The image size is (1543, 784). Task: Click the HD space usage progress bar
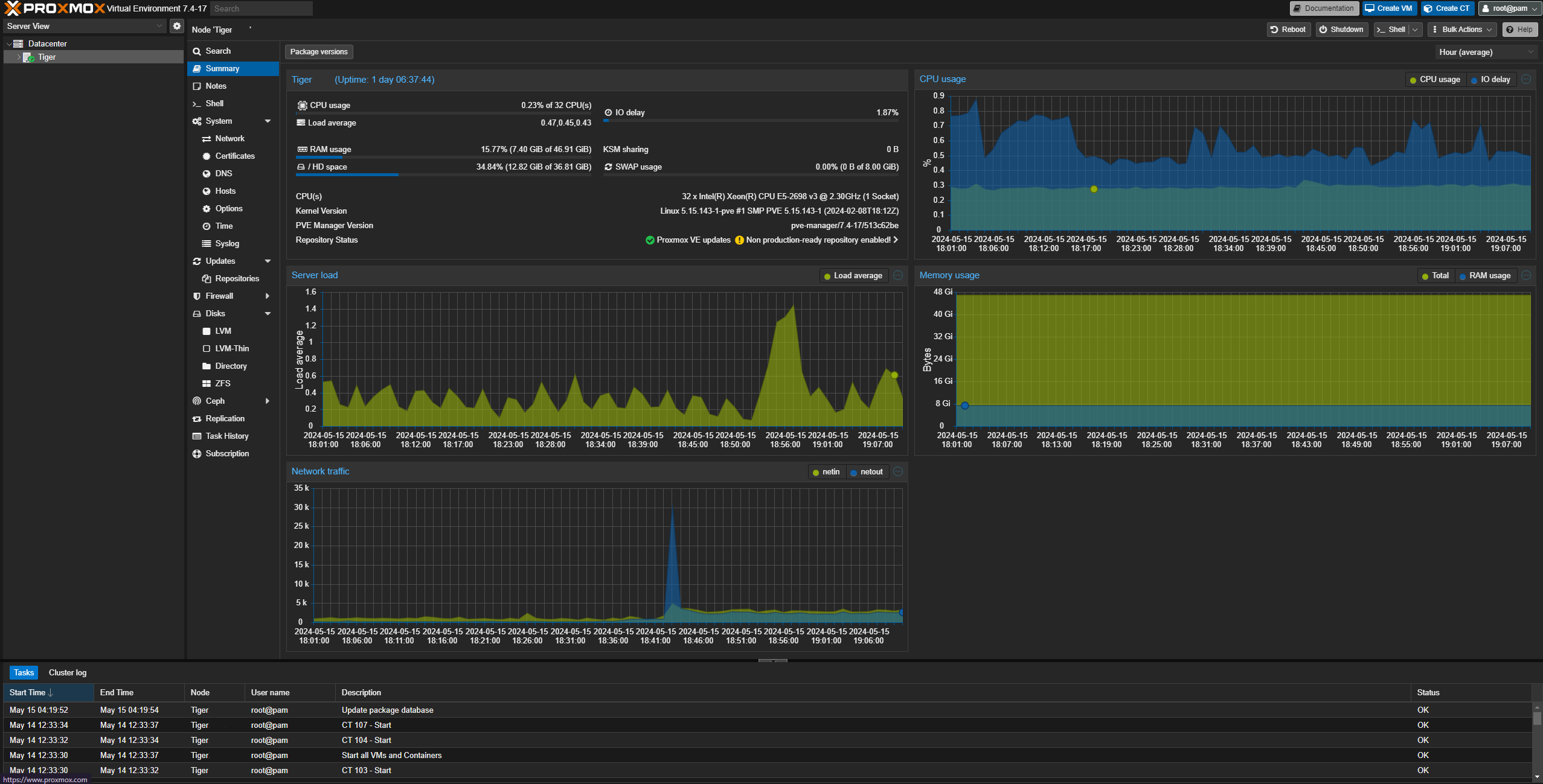coord(443,175)
